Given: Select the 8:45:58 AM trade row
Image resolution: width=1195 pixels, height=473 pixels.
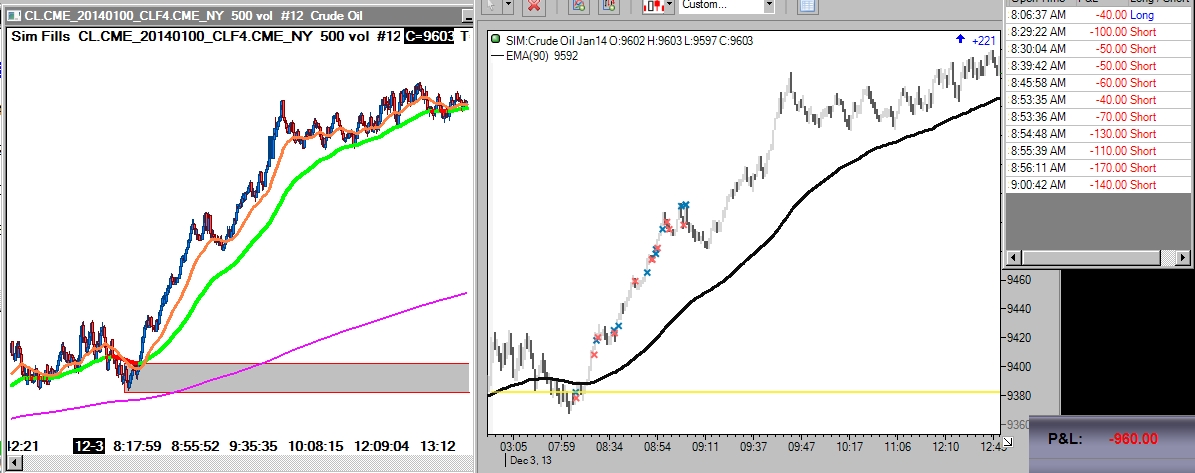Looking at the screenshot, I should [1097, 82].
